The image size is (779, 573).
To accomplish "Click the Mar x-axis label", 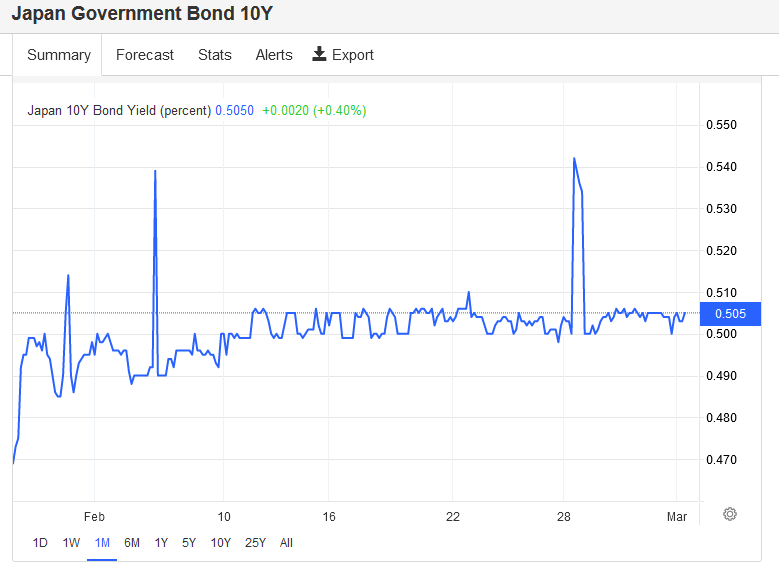I will (x=677, y=517).
